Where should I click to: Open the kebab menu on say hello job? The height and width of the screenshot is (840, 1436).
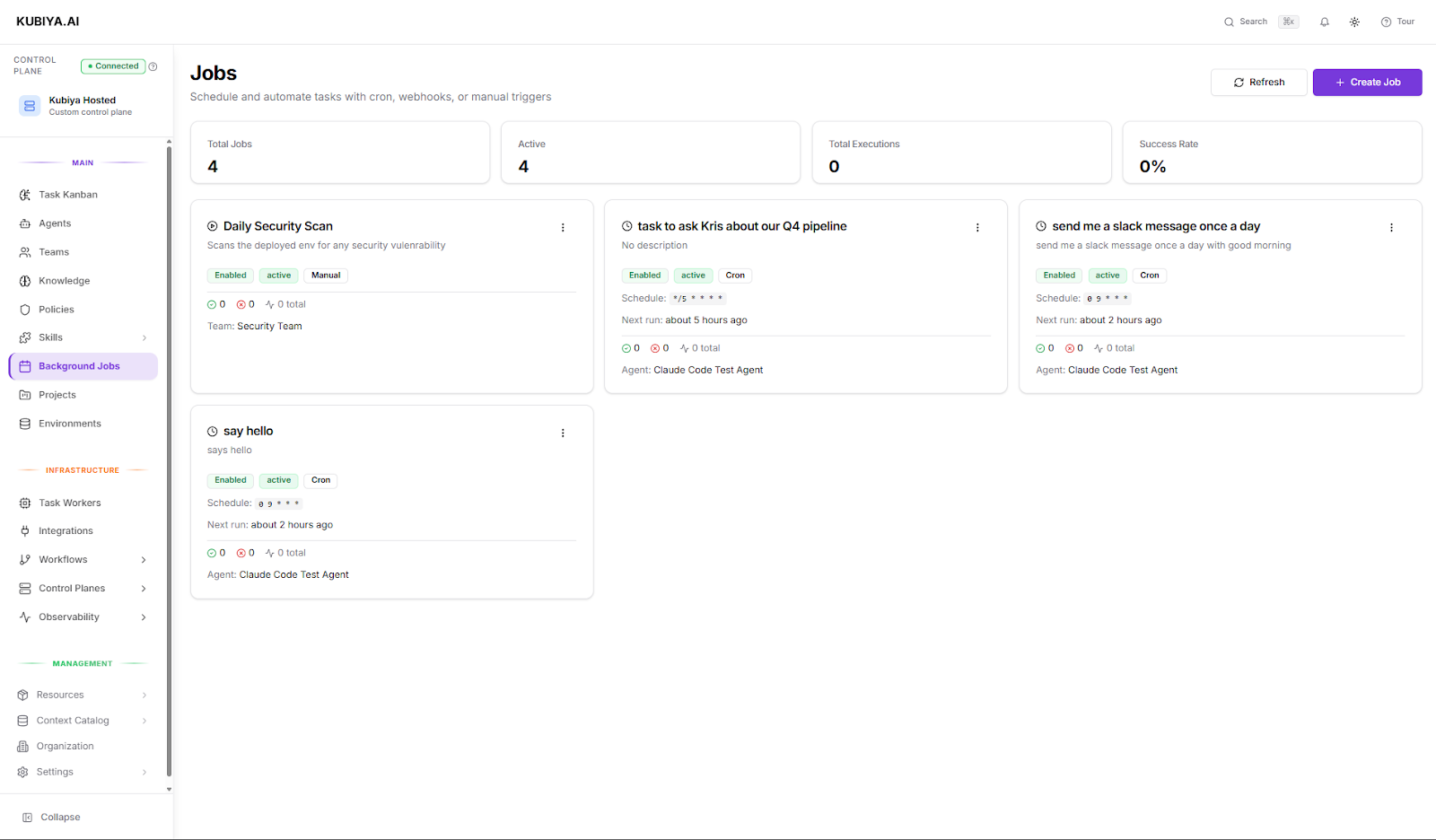click(x=563, y=433)
